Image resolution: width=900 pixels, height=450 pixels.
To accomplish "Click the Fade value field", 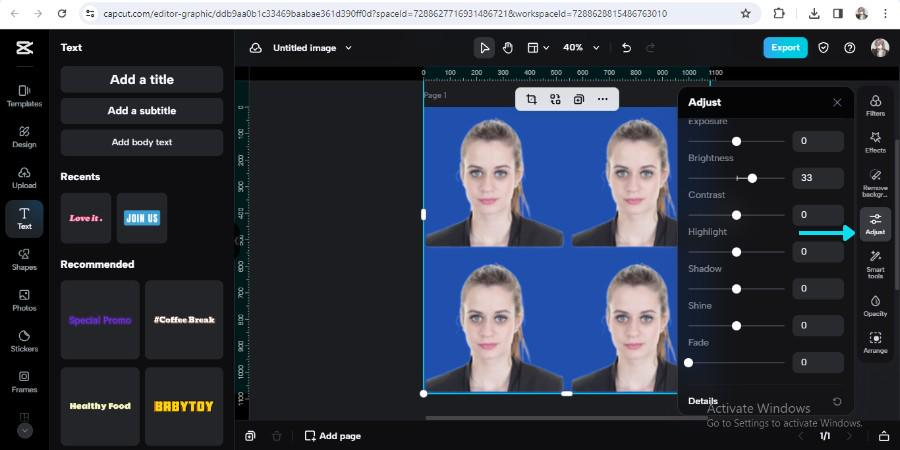I will pyautogui.click(x=818, y=362).
